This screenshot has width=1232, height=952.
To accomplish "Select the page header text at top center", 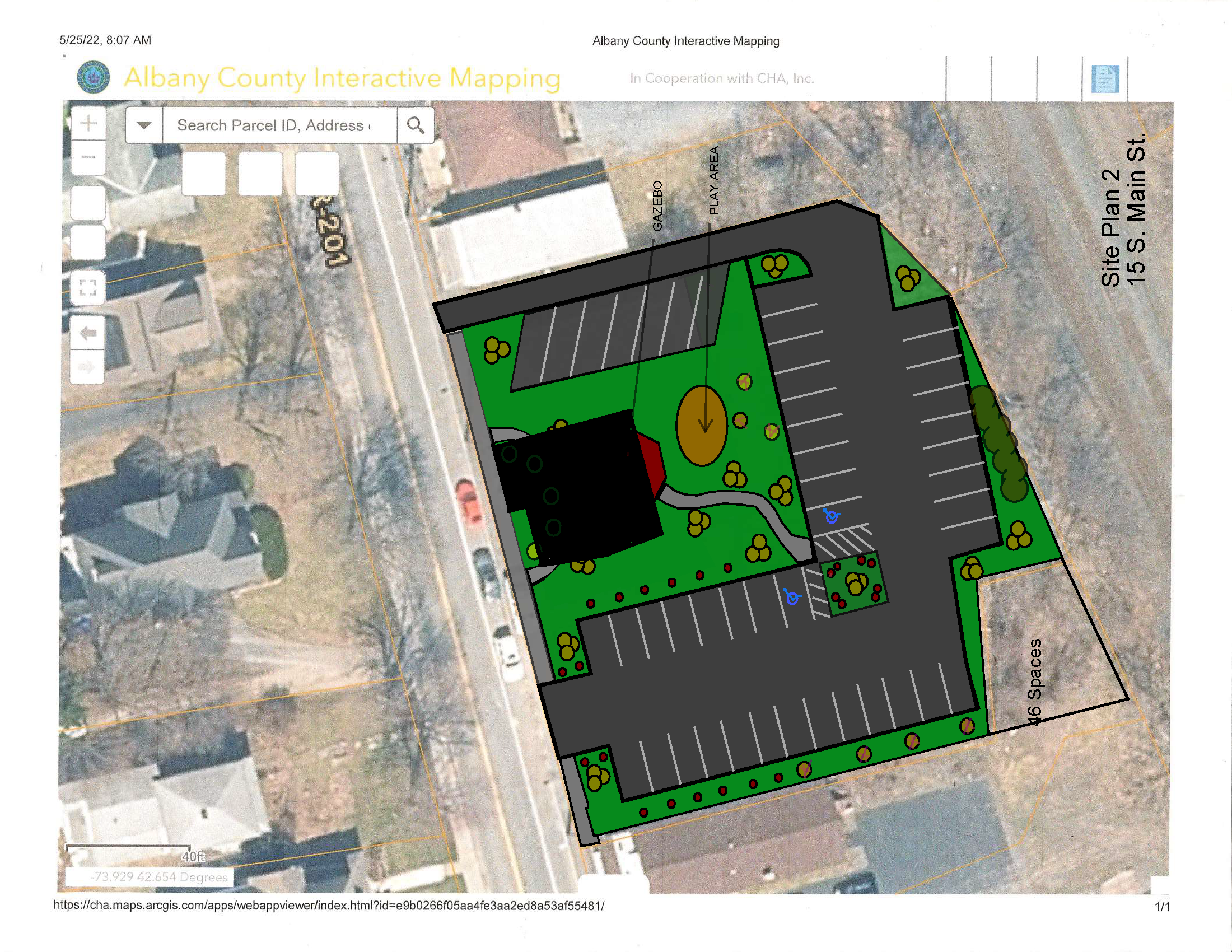I will pyautogui.click(x=686, y=41).
